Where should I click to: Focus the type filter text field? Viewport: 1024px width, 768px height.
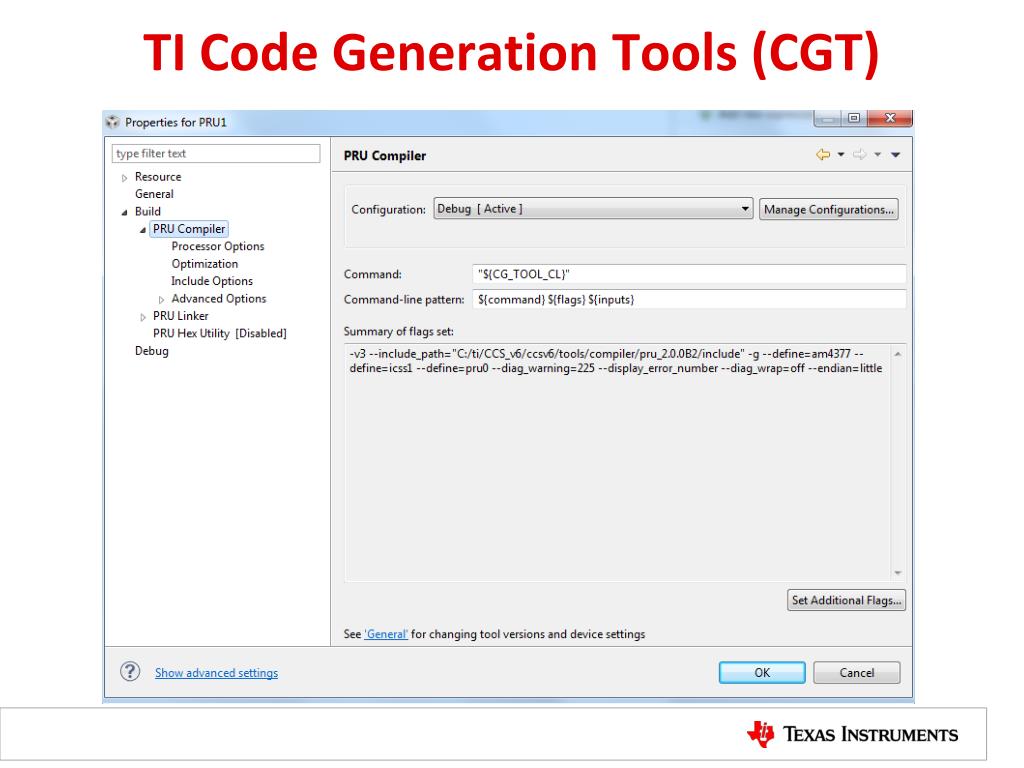coord(216,153)
